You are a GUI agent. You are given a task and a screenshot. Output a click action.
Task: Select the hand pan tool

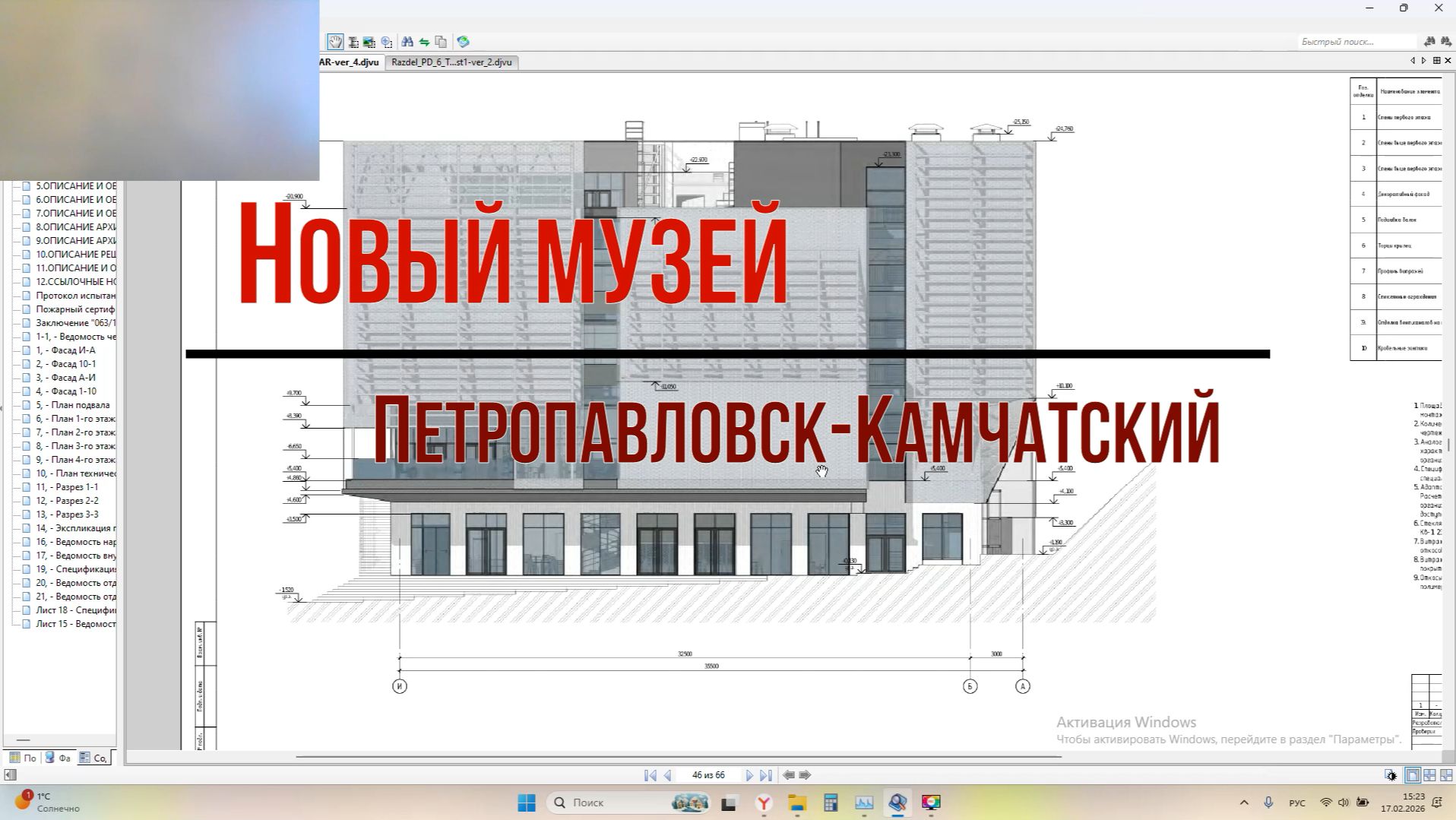point(335,42)
